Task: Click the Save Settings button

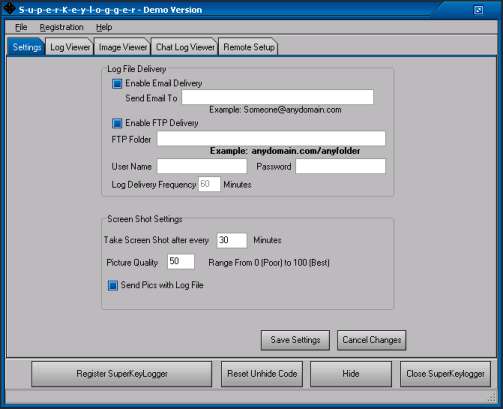Action: (x=295, y=340)
